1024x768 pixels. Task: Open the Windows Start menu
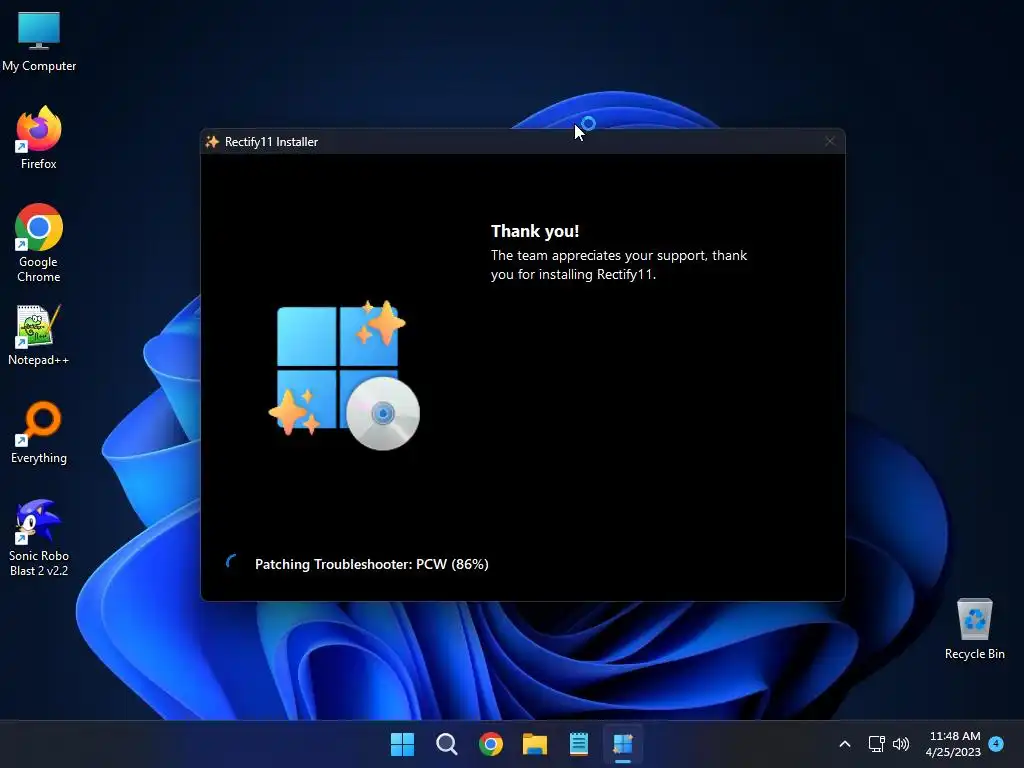tap(402, 744)
